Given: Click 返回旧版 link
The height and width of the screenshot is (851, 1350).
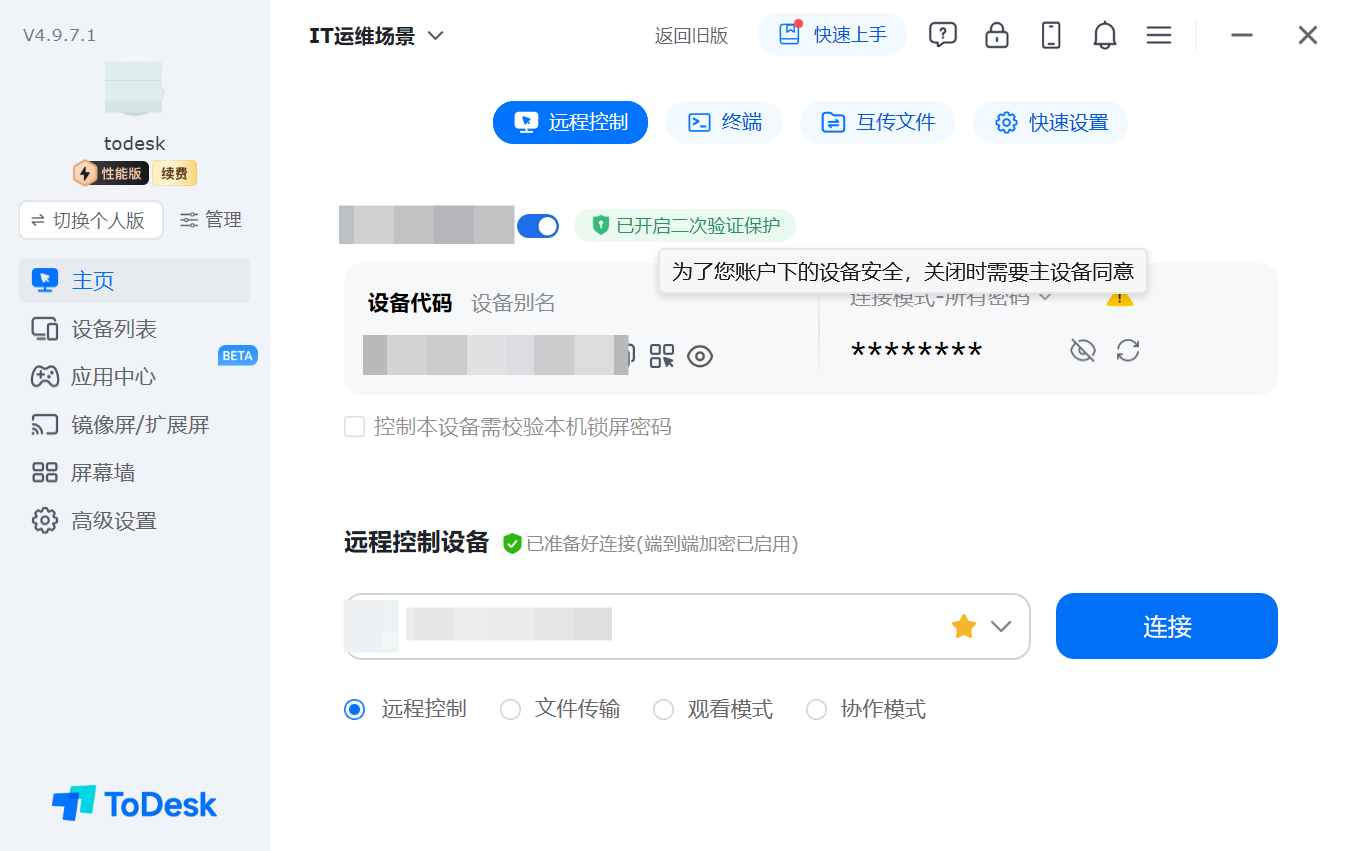Looking at the screenshot, I should [x=691, y=36].
